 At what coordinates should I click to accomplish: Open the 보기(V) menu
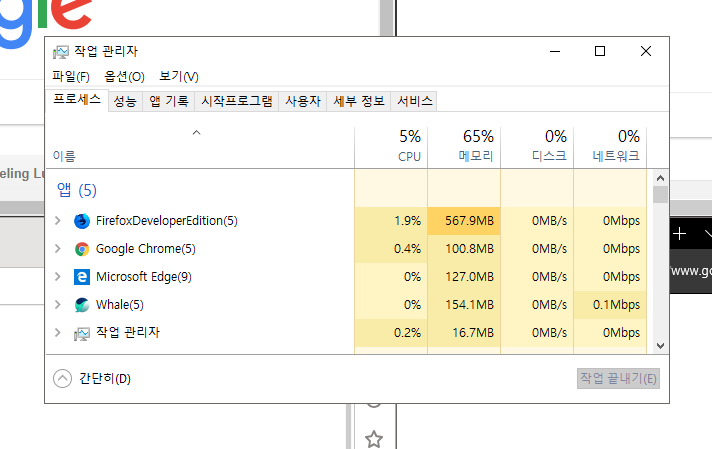(x=179, y=76)
